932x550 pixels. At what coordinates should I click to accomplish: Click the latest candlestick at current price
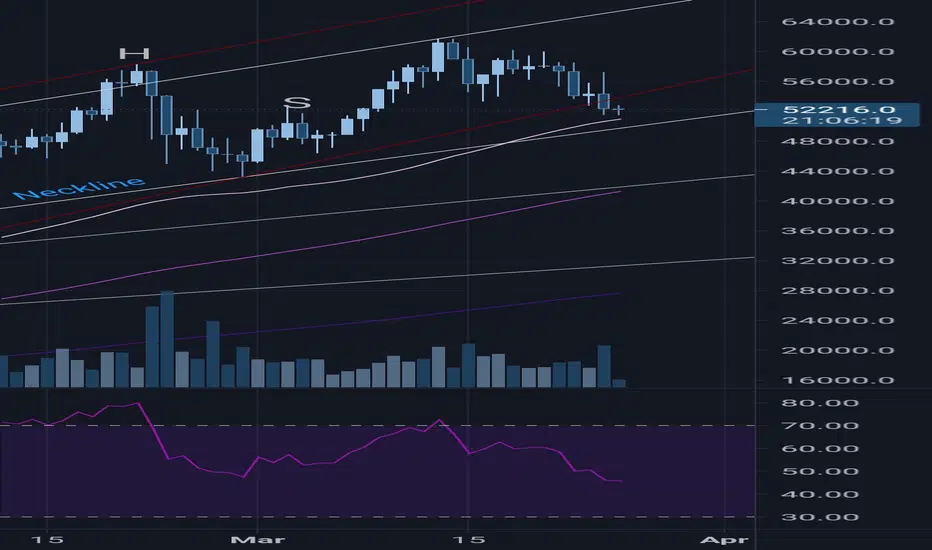tap(619, 110)
